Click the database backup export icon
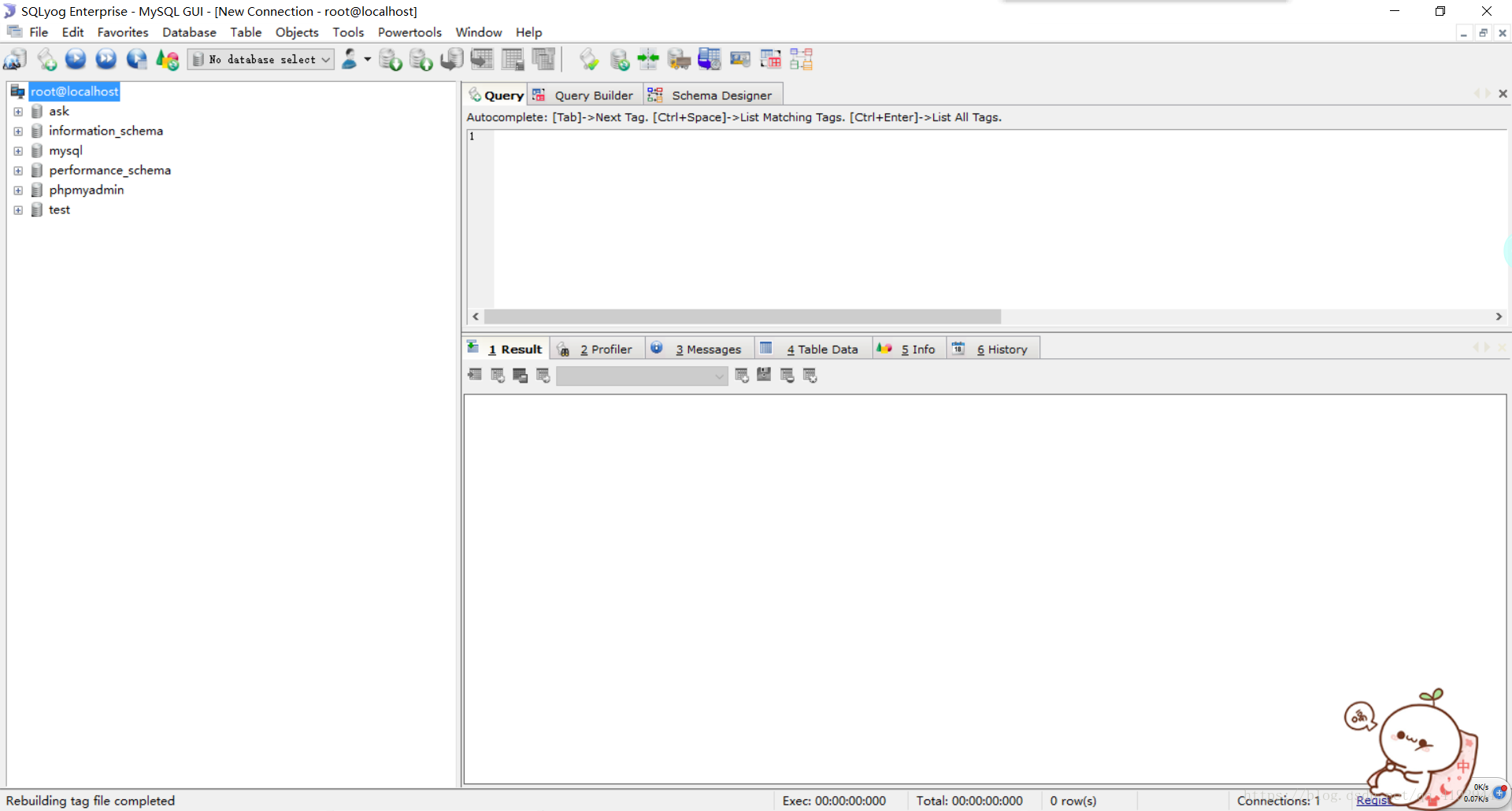This screenshot has height=811, width=1512. (421, 59)
